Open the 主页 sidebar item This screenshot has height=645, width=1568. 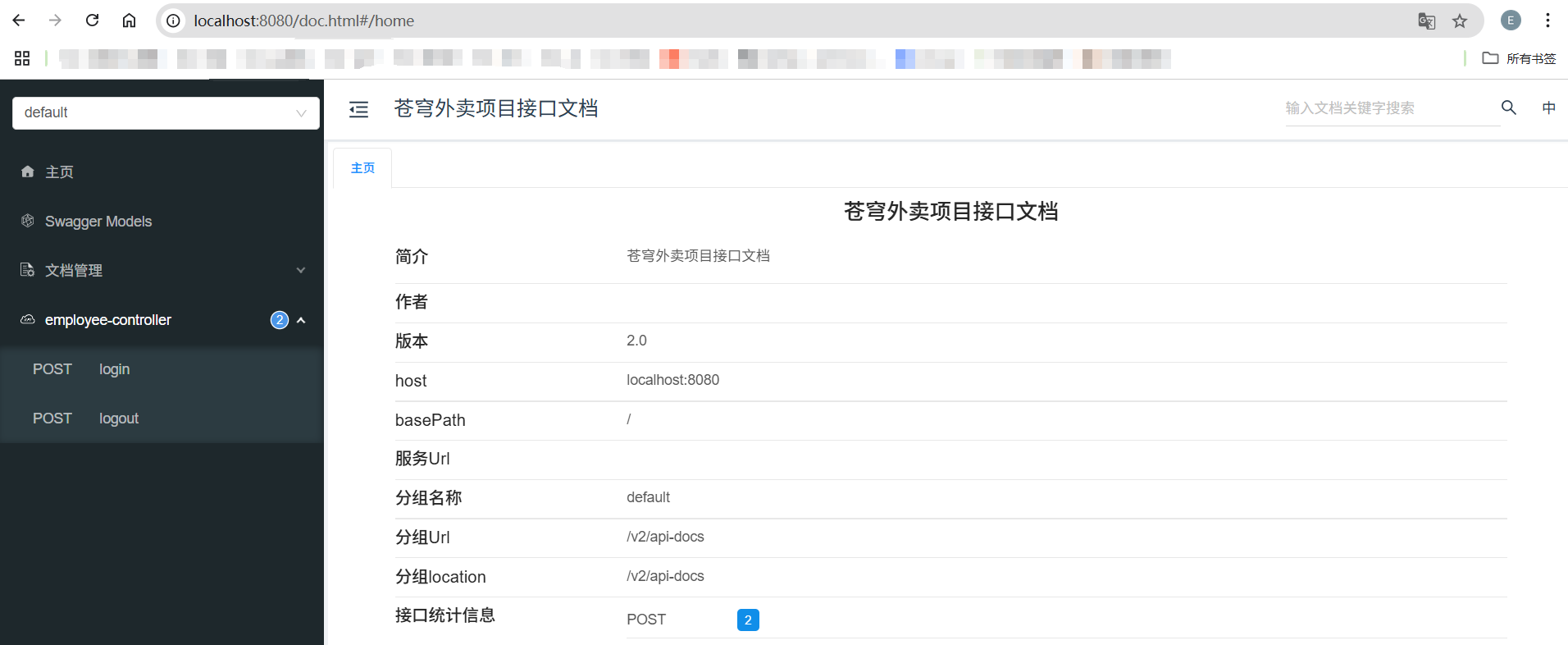point(162,172)
